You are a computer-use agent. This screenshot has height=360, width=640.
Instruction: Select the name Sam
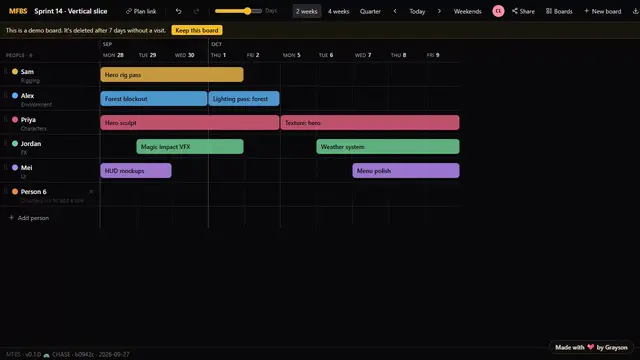tap(27, 71)
